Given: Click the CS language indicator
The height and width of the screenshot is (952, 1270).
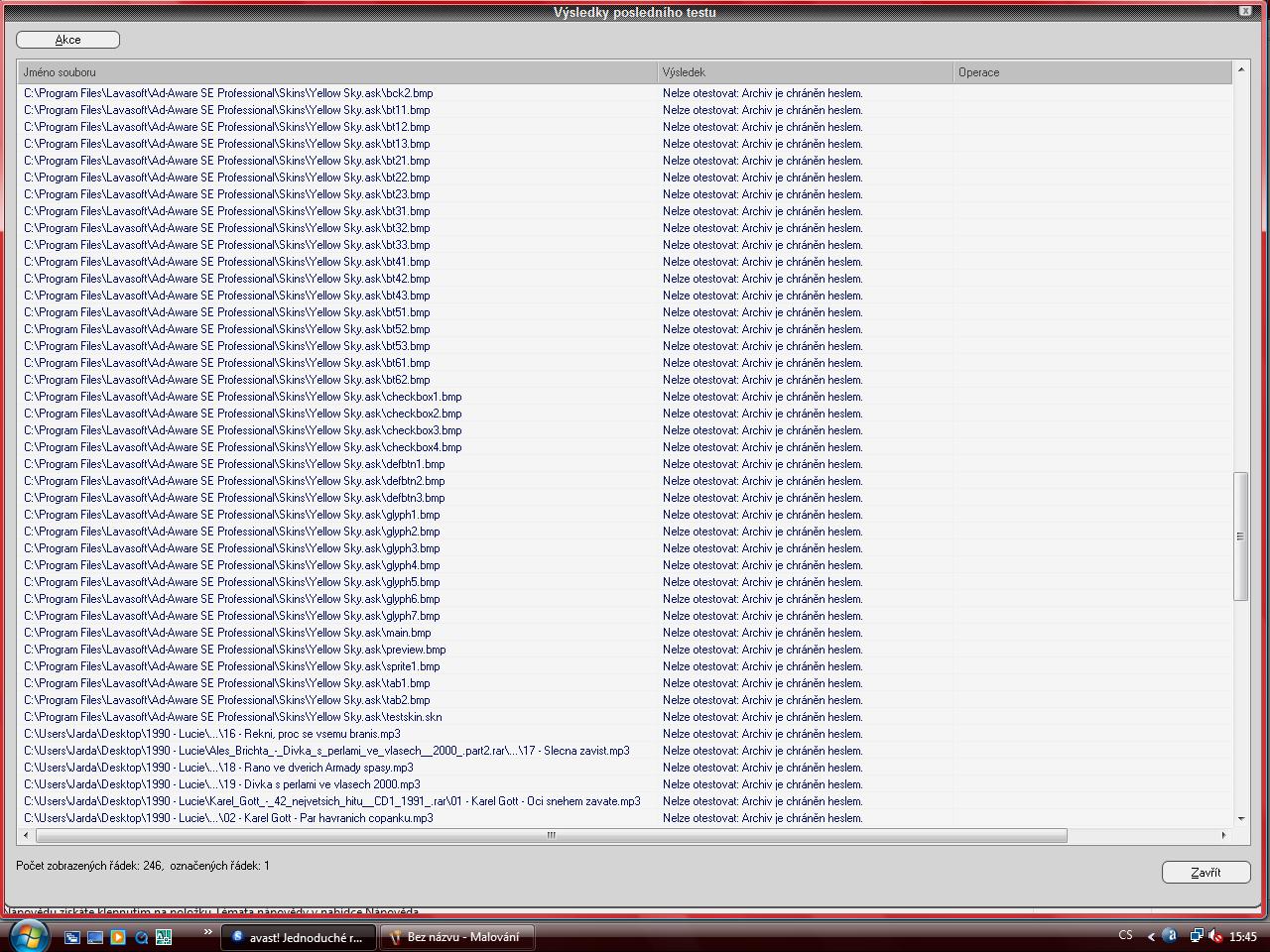Looking at the screenshot, I should [x=1125, y=935].
